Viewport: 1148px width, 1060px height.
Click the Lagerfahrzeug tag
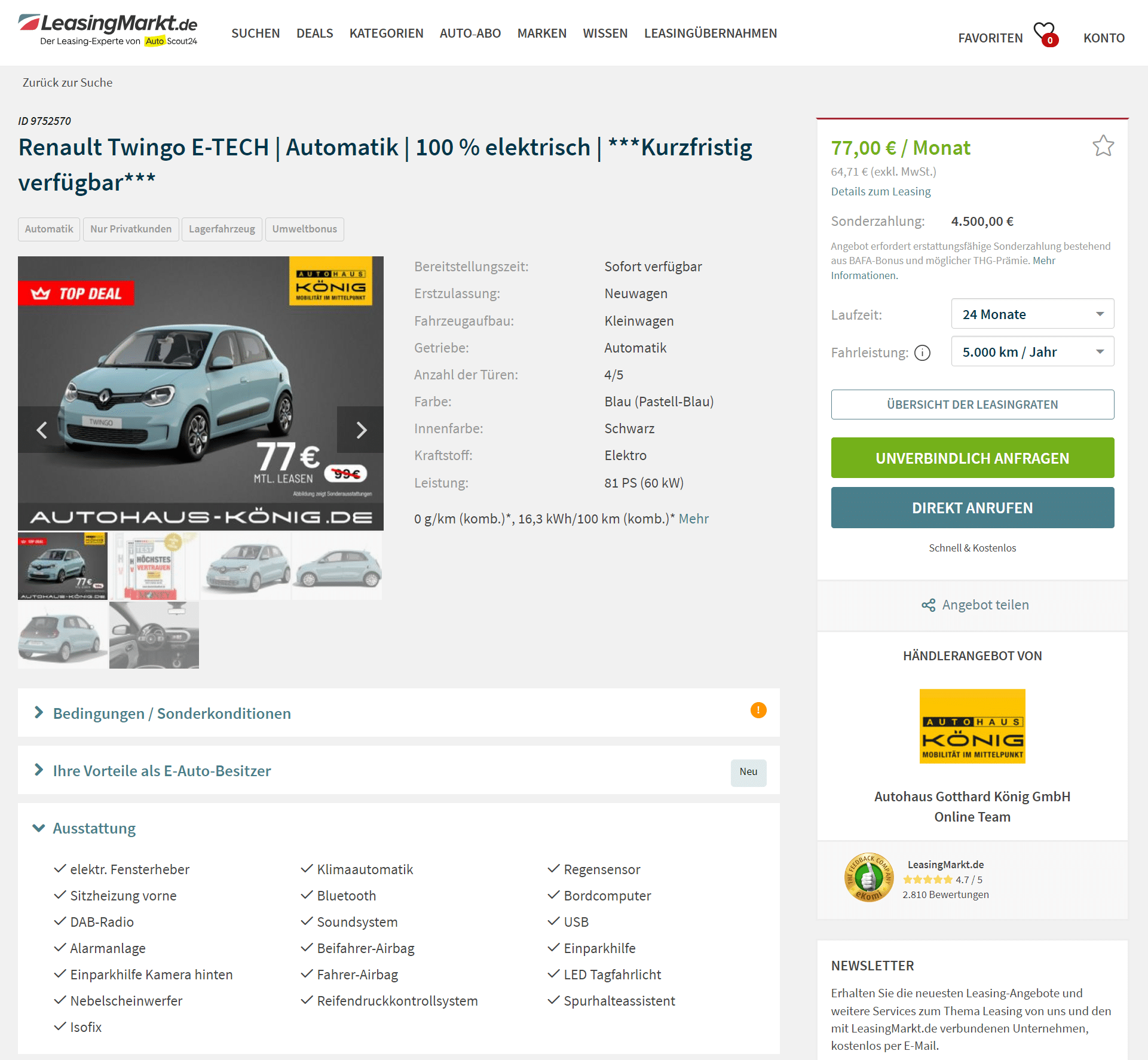click(x=222, y=229)
